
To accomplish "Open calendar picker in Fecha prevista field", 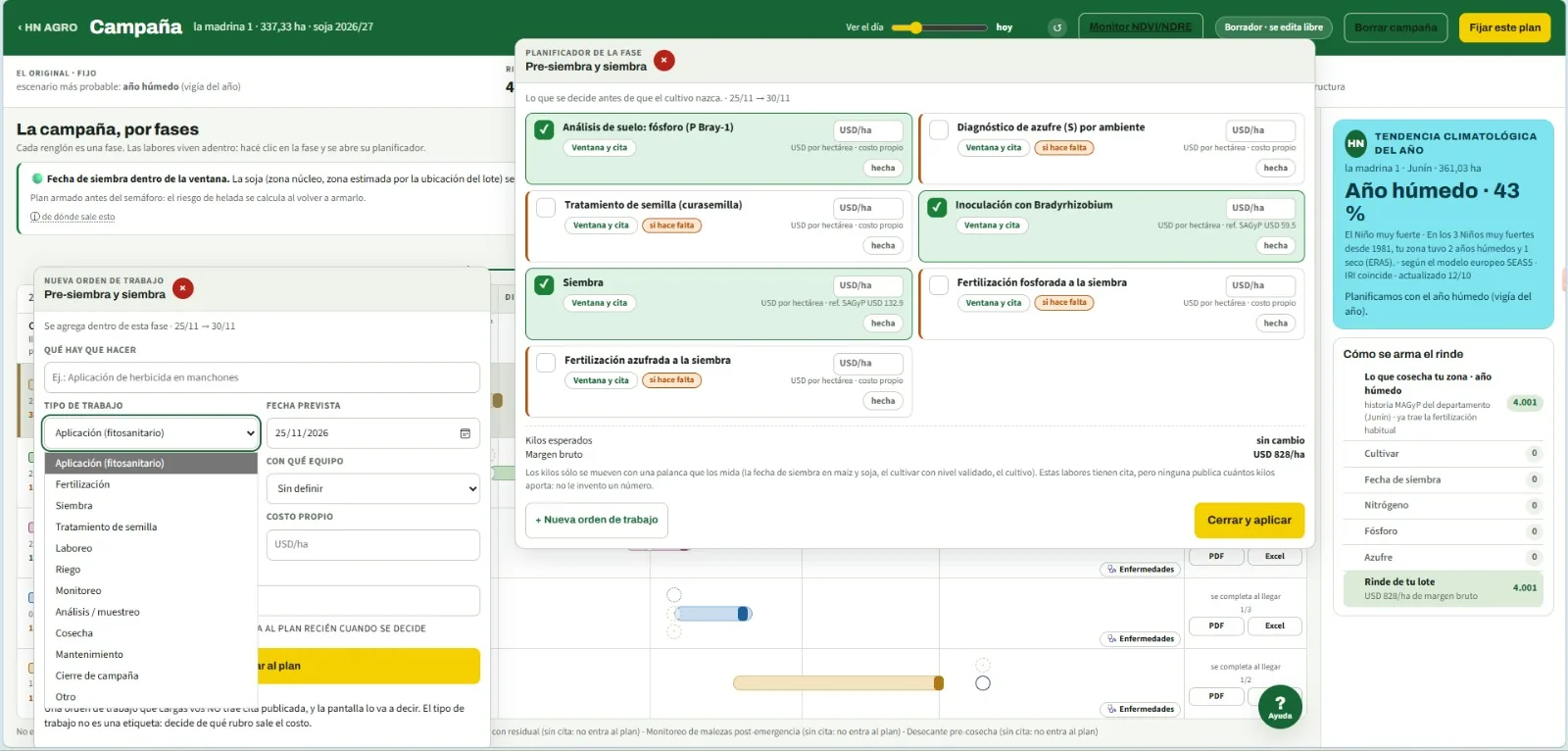I will click(465, 433).
